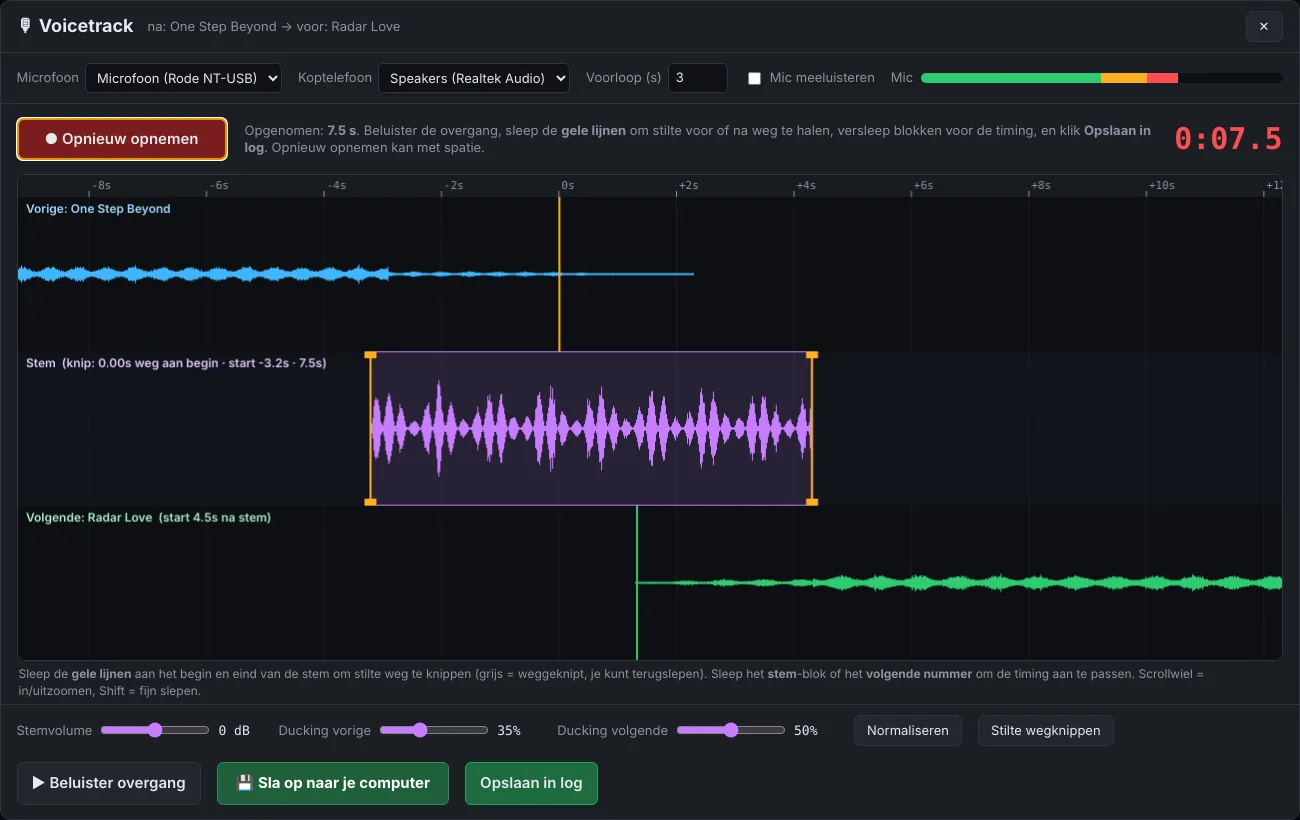
Task: Enable the Mic meeluisteren checkbox
Action: (755, 78)
